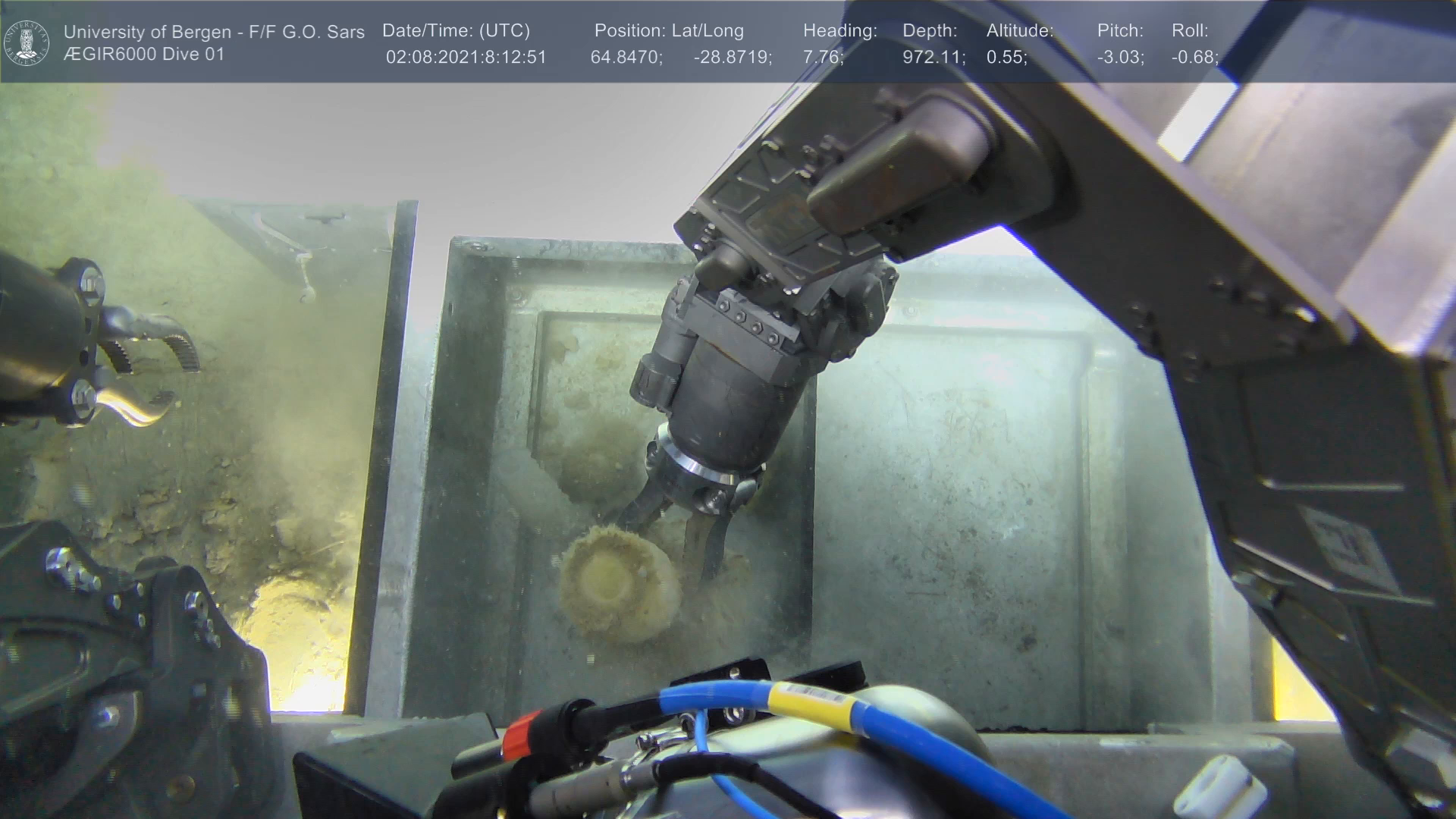This screenshot has height=819, width=1456.
Task: Click the timestamp value 02:08:2021:8:12:51
Action: (466, 58)
